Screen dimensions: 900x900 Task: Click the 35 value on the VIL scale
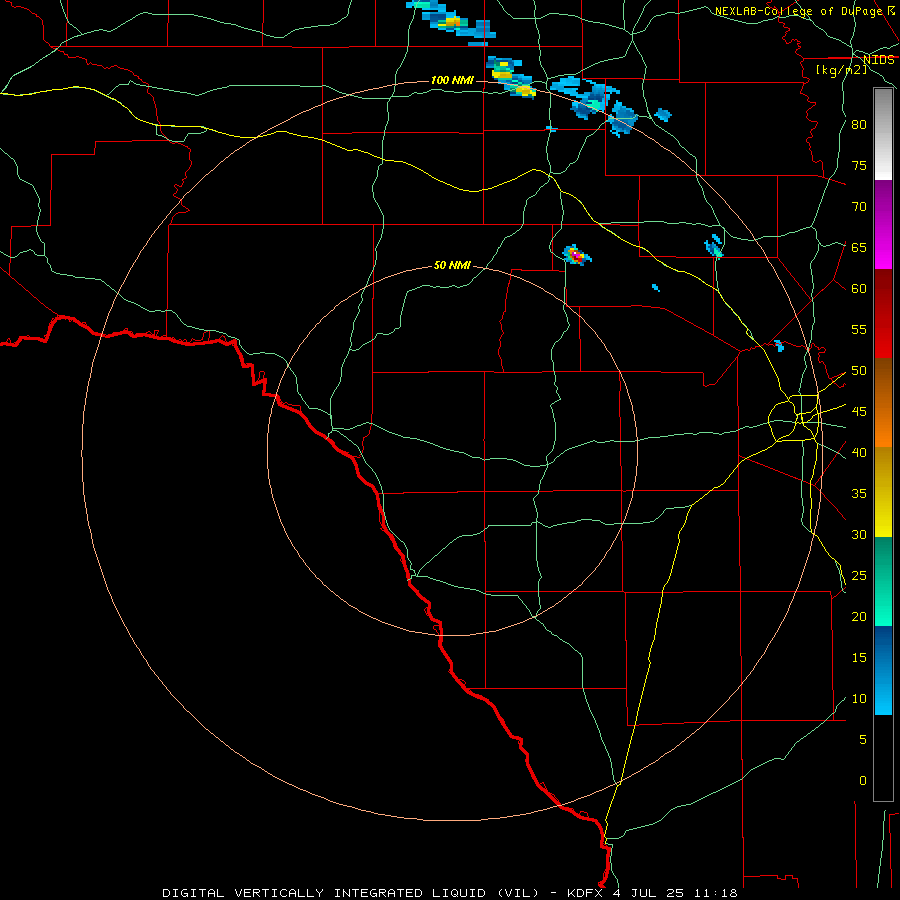click(859, 494)
